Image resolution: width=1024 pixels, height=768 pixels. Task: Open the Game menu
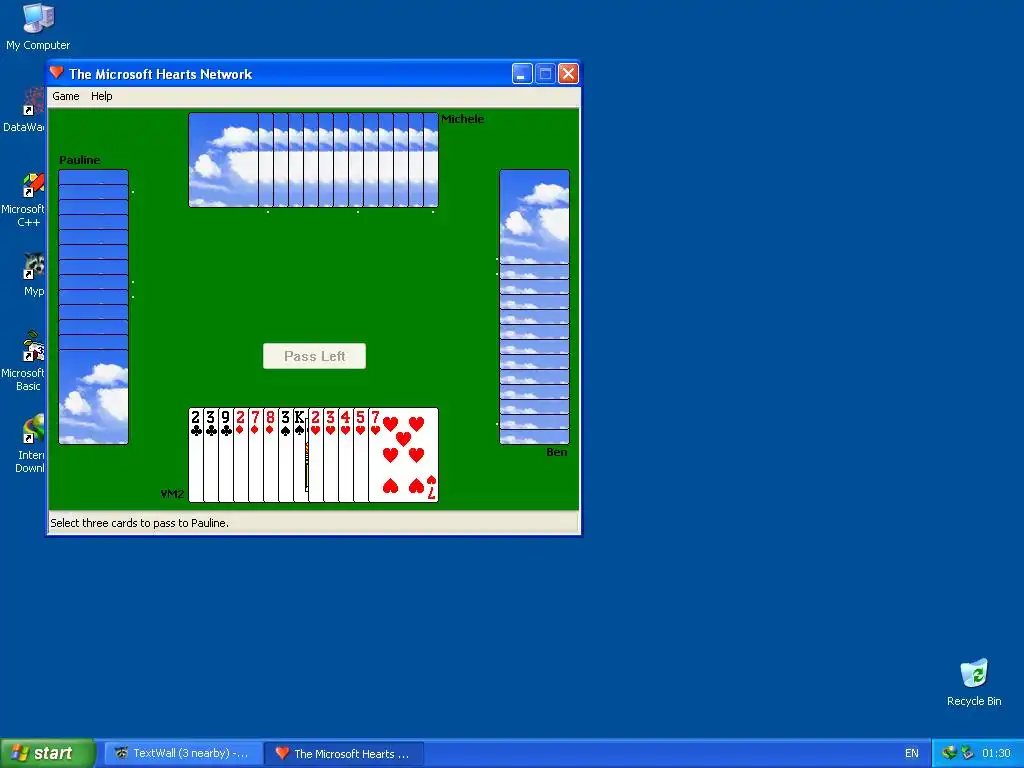tap(66, 96)
